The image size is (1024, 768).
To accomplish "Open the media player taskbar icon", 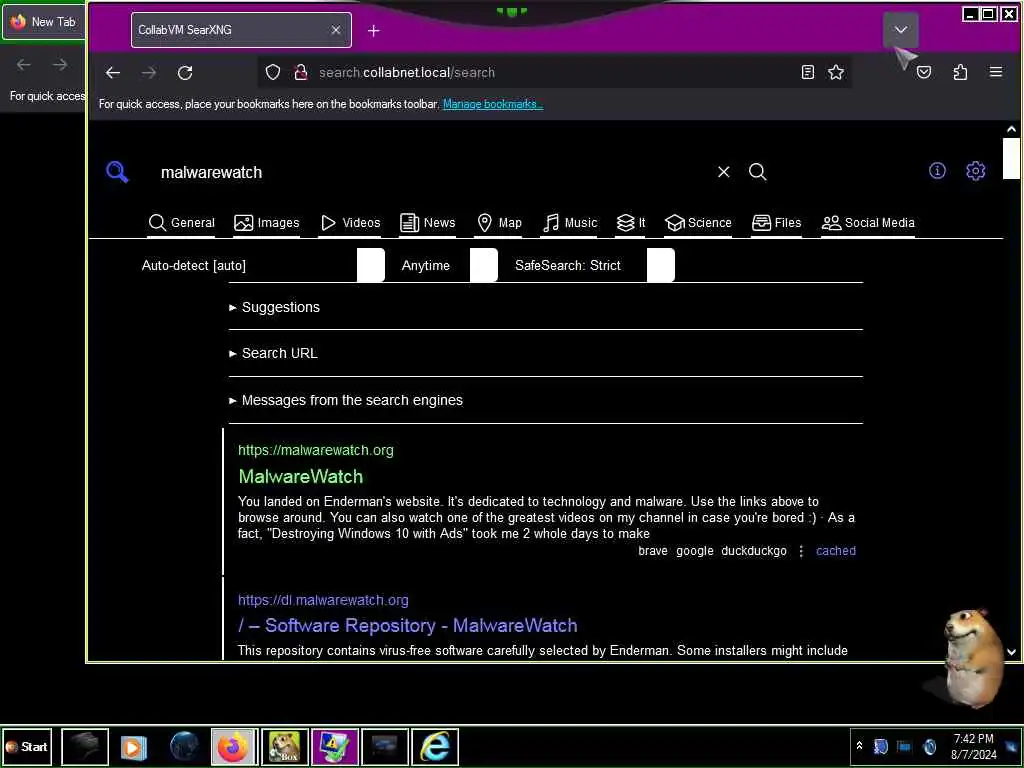I will 133,746.
